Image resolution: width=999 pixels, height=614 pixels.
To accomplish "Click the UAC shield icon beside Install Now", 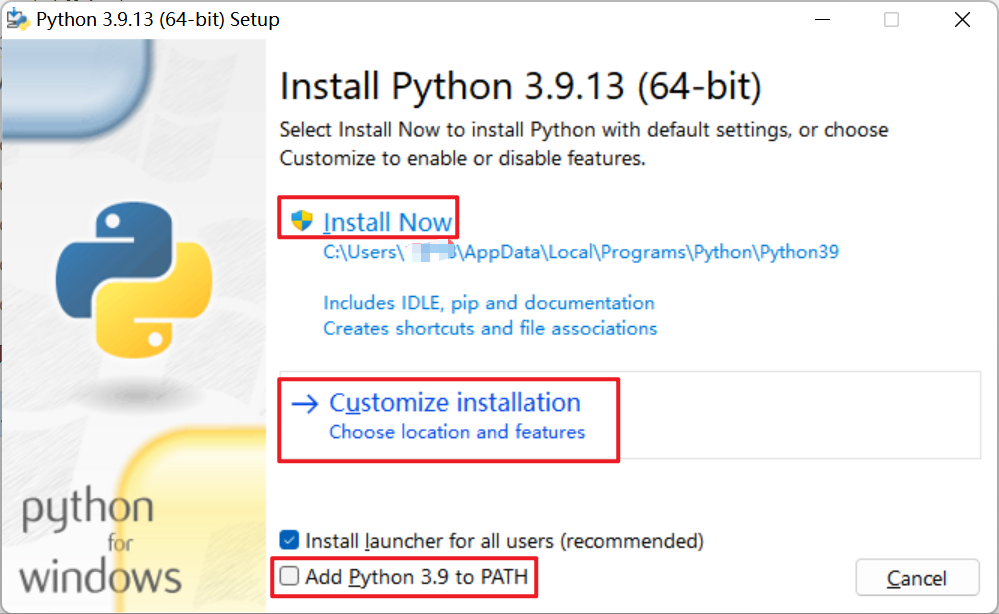I will (302, 220).
